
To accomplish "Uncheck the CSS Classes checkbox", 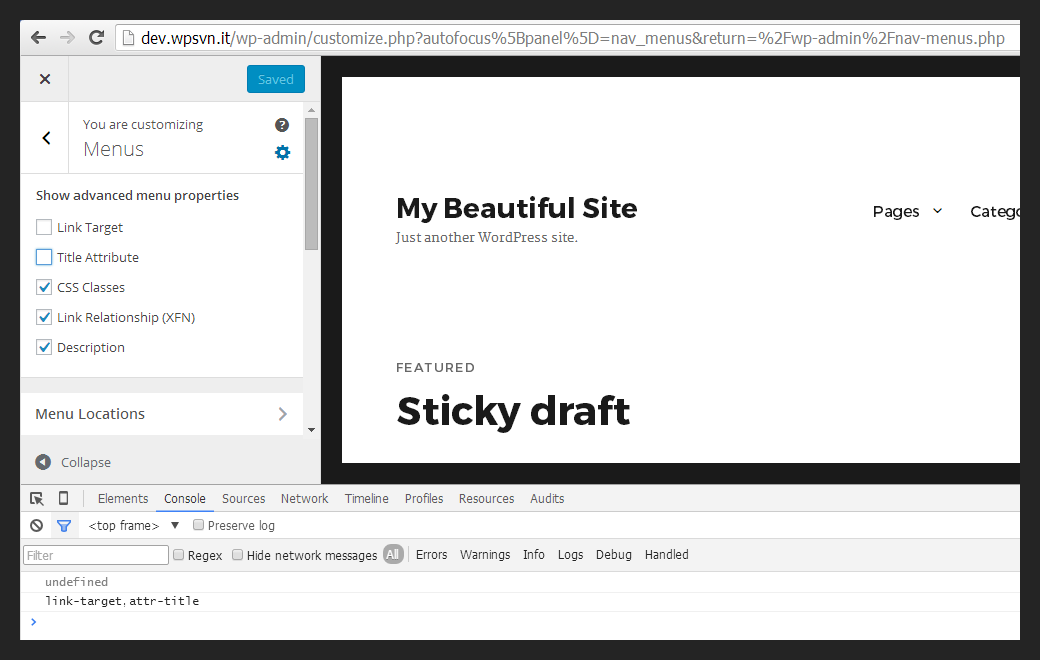I will pos(44,287).
